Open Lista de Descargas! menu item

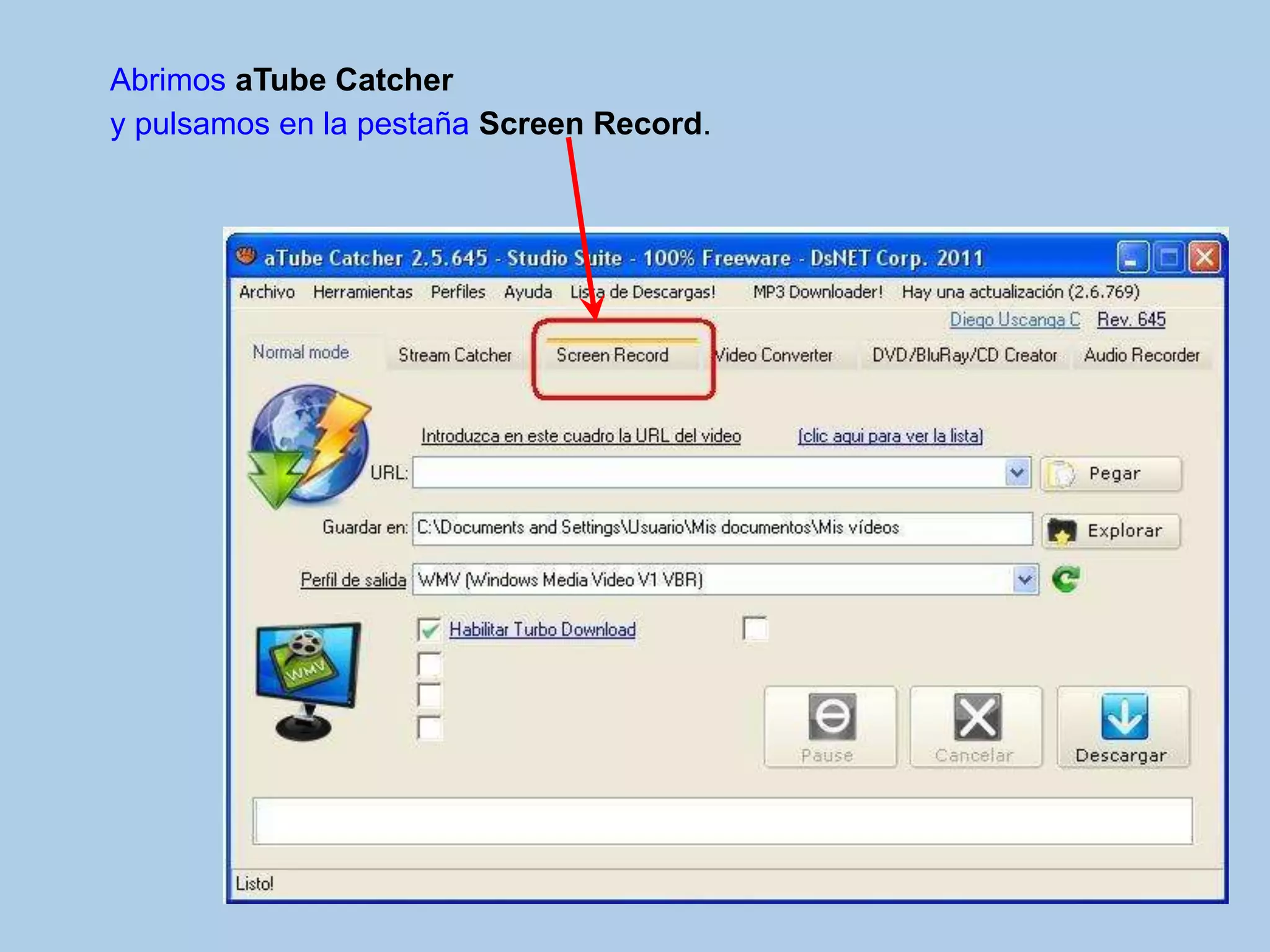tap(643, 292)
